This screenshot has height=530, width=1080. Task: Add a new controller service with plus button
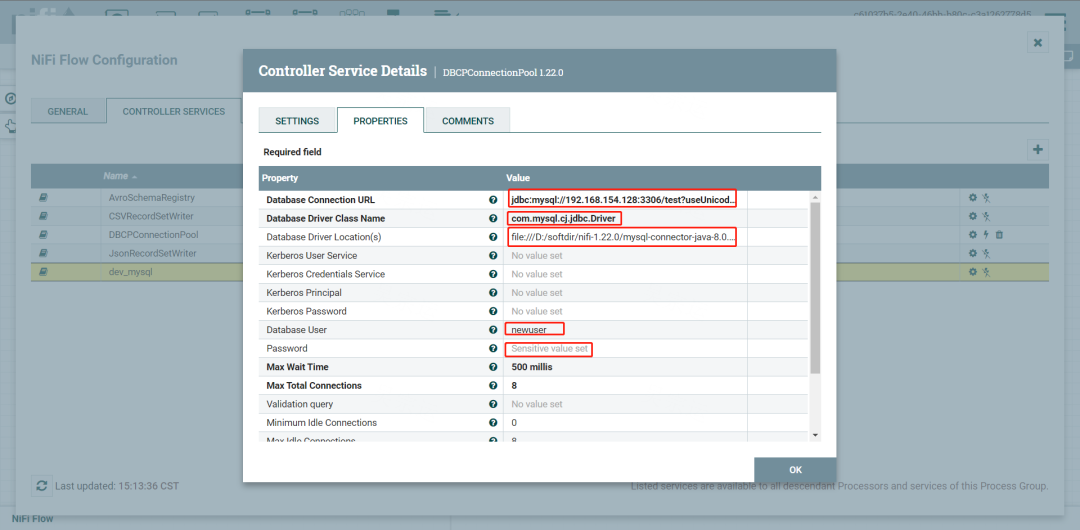click(1037, 150)
